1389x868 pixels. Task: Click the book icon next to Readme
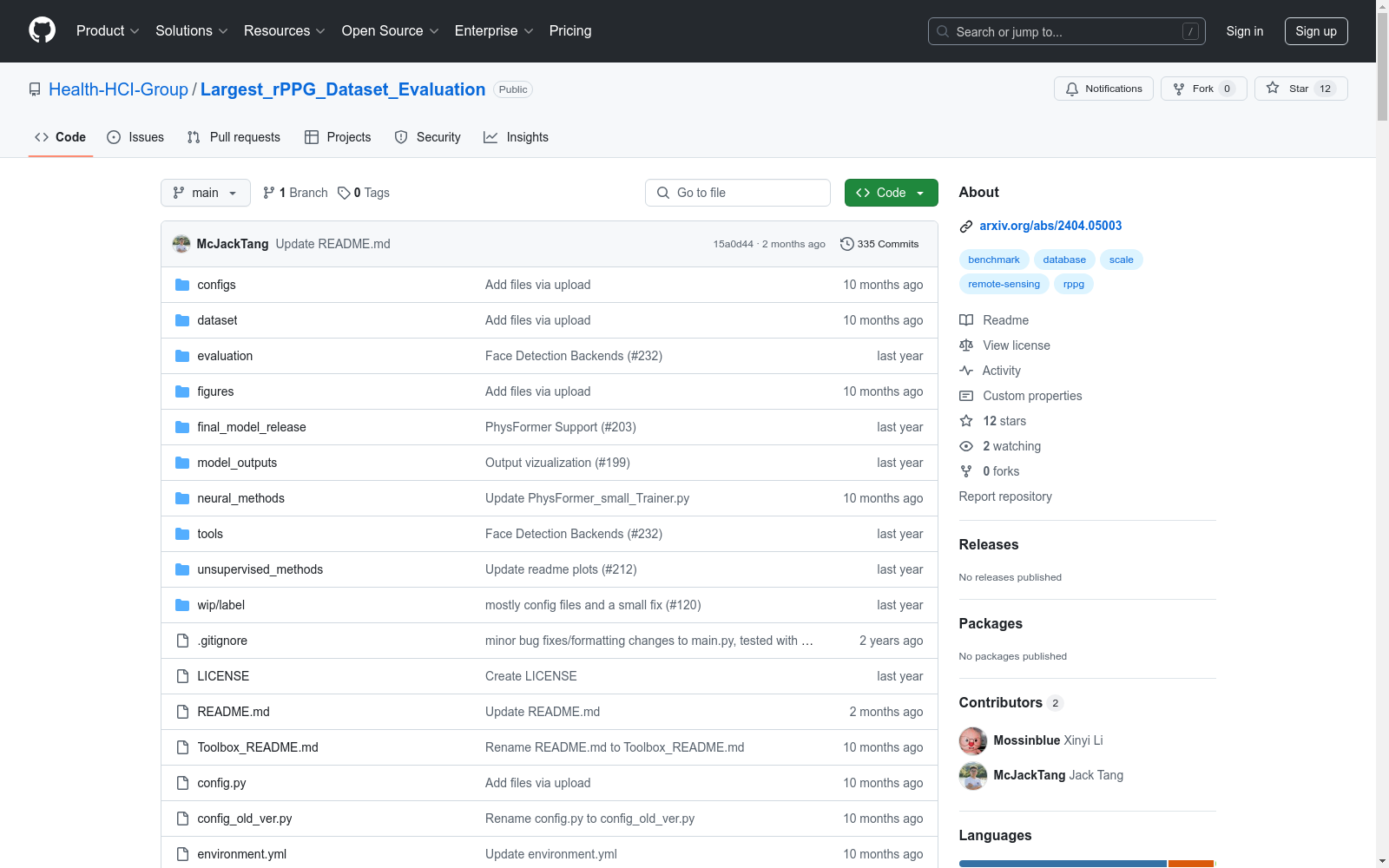966,320
